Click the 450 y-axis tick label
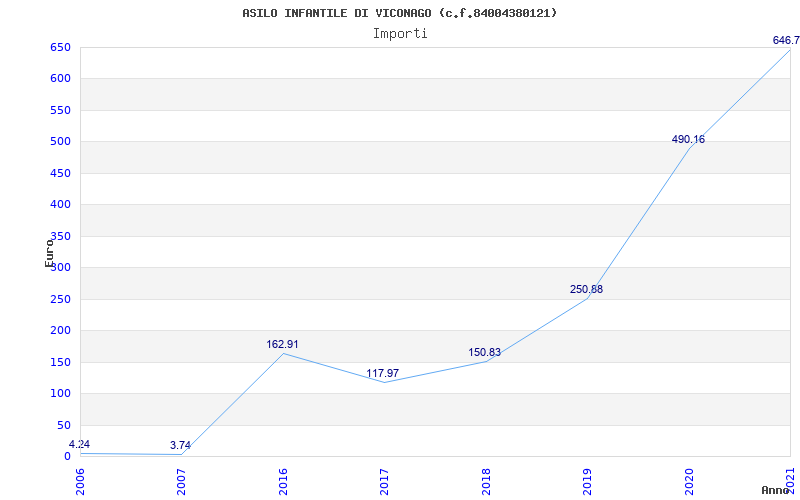This screenshot has height=500, width=800. pos(60,173)
